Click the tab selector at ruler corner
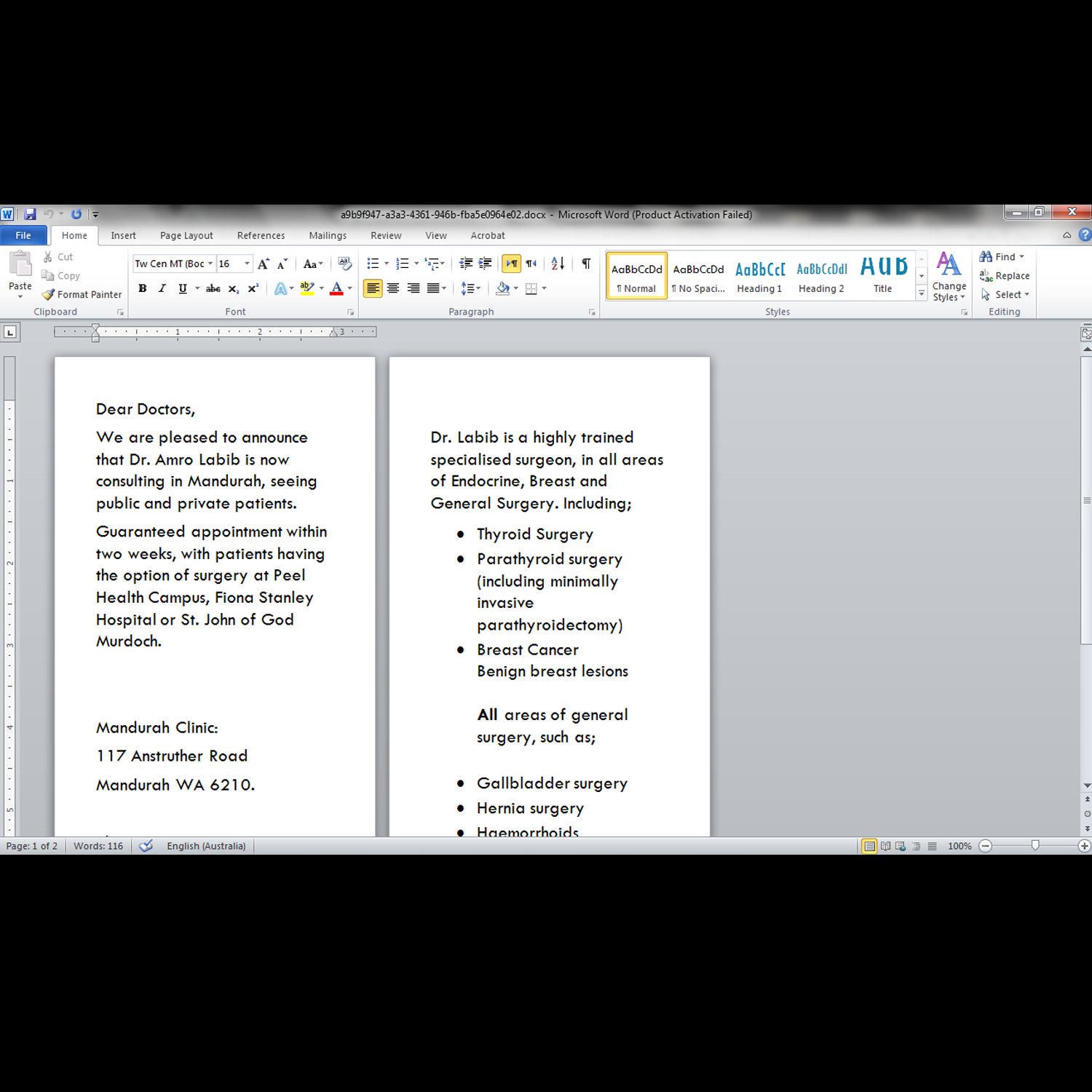This screenshot has height=1092, width=1092. [x=10, y=333]
